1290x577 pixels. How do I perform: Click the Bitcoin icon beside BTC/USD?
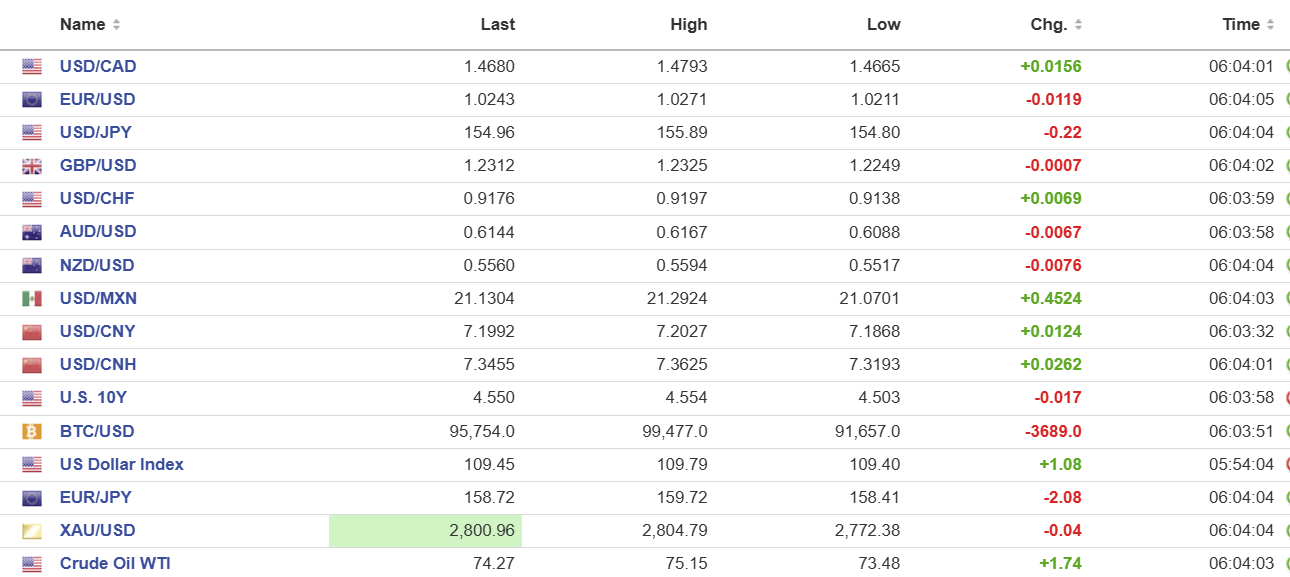[32, 432]
